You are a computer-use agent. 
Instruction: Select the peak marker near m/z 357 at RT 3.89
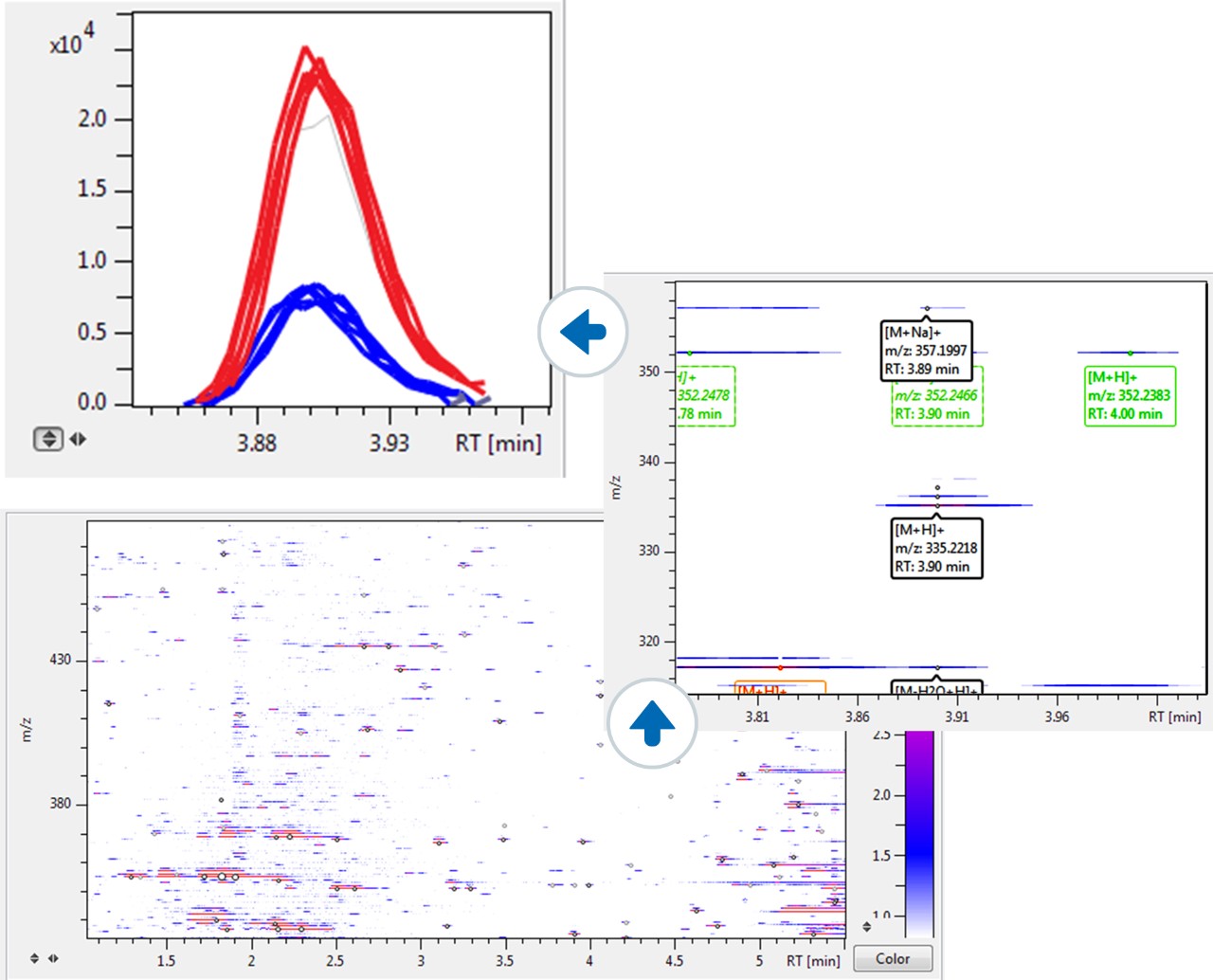927,307
